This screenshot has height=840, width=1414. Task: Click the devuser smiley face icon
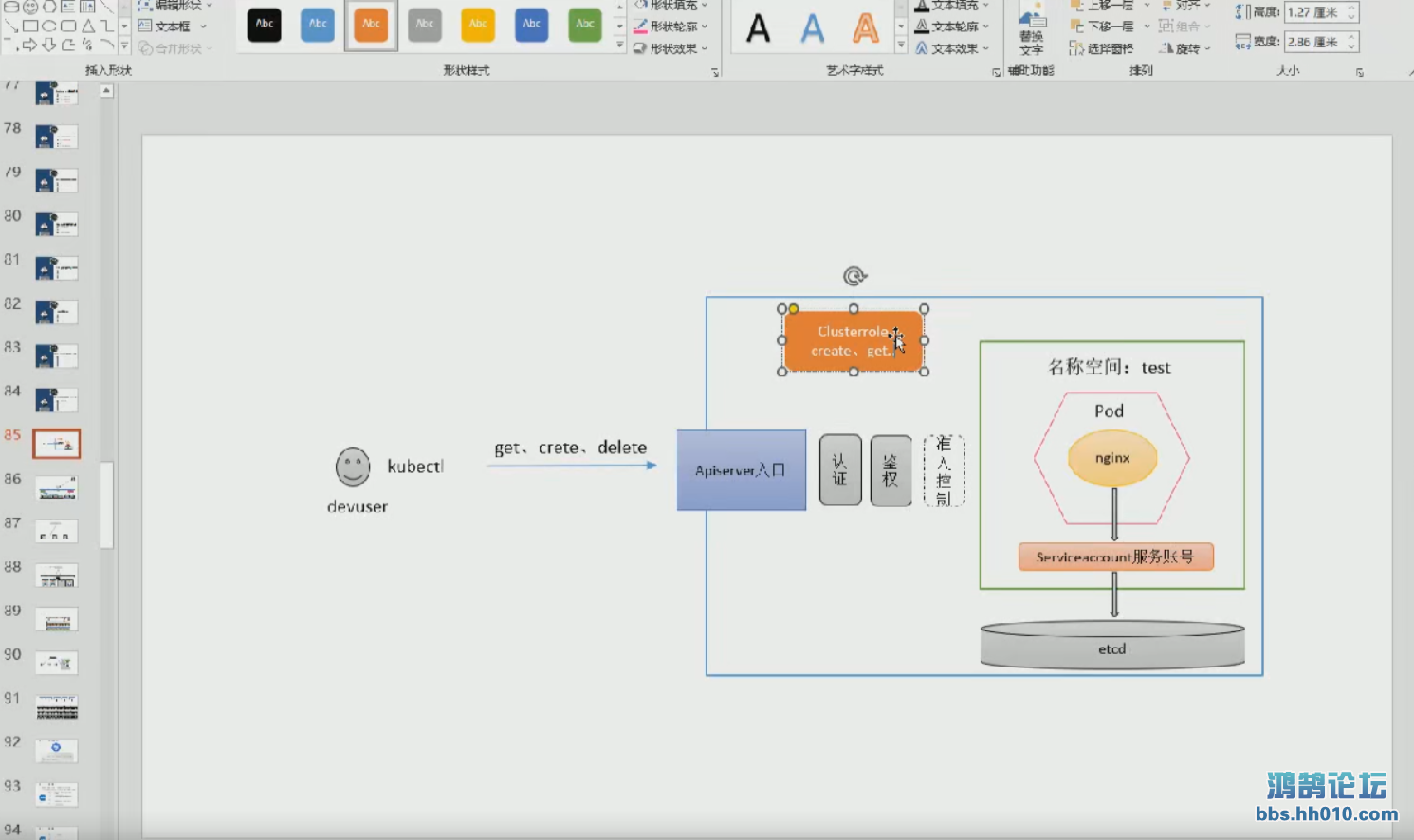click(x=353, y=467)
